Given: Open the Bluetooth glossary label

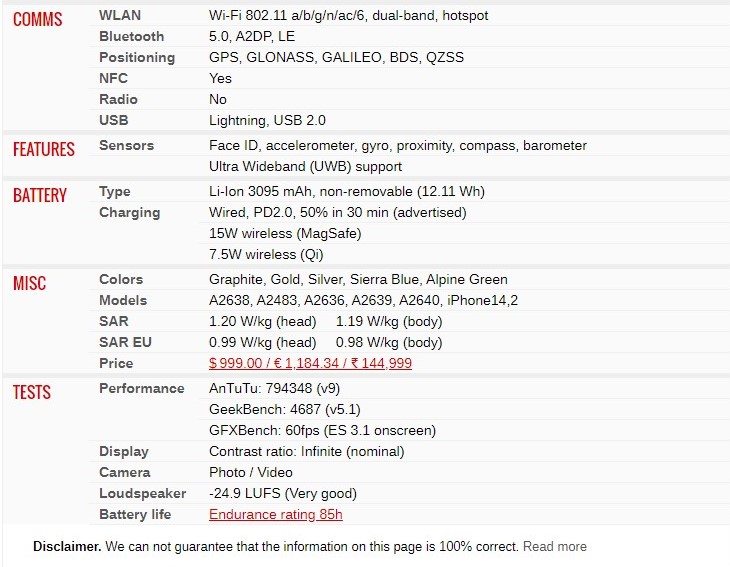Looking at the screenshot, I should (131, 37).
